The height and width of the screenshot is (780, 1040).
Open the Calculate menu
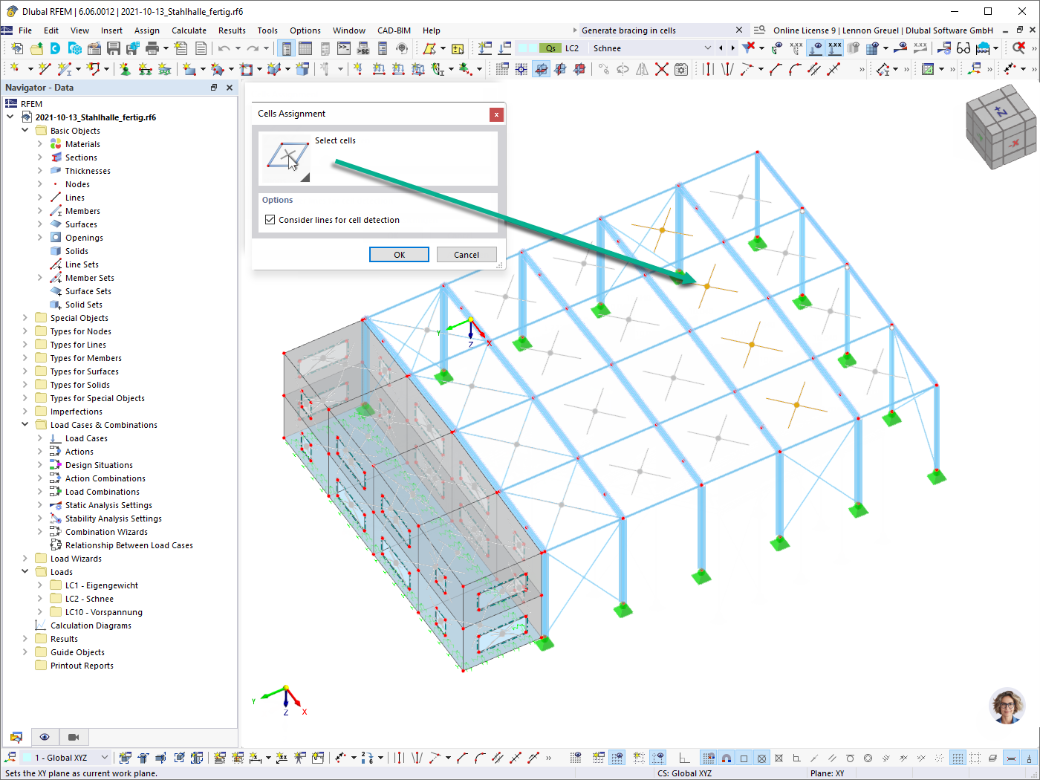tap(189, 31)
